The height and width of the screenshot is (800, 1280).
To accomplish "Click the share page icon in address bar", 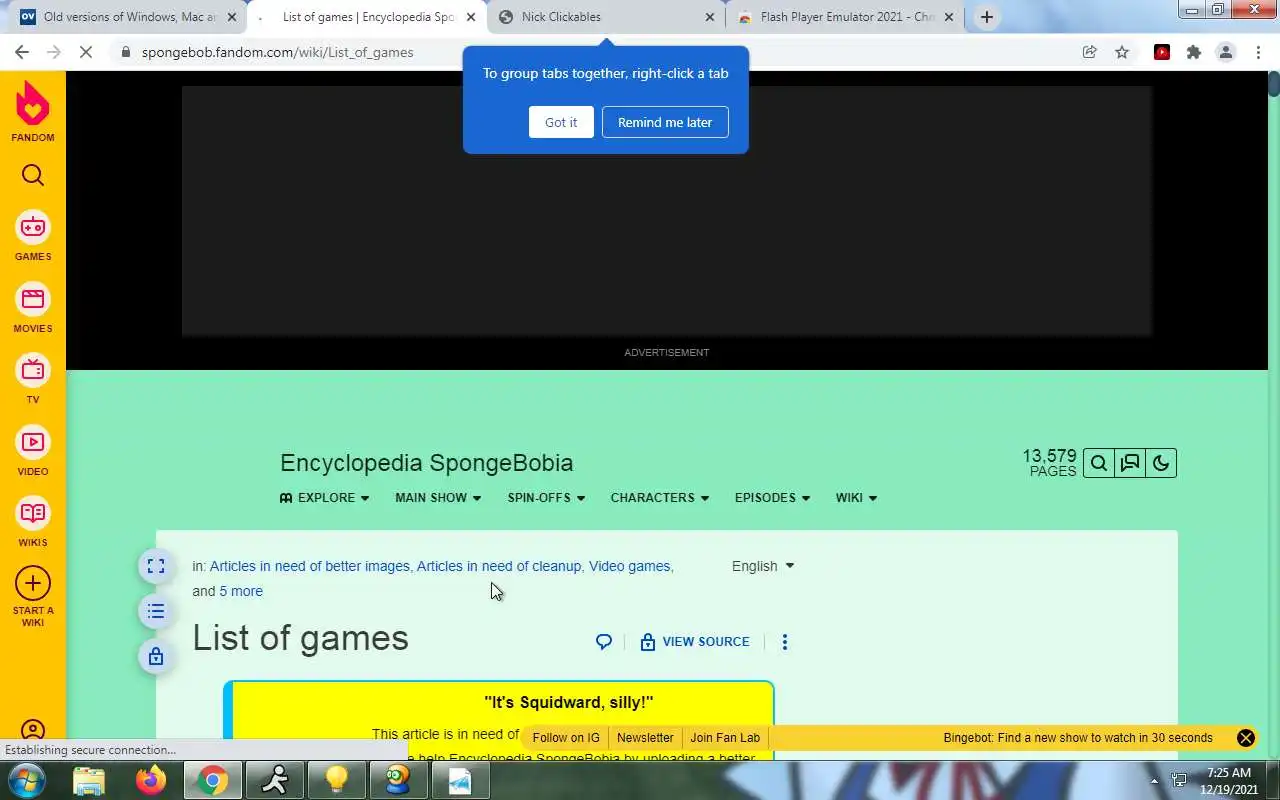I will tap(1090, 52).
